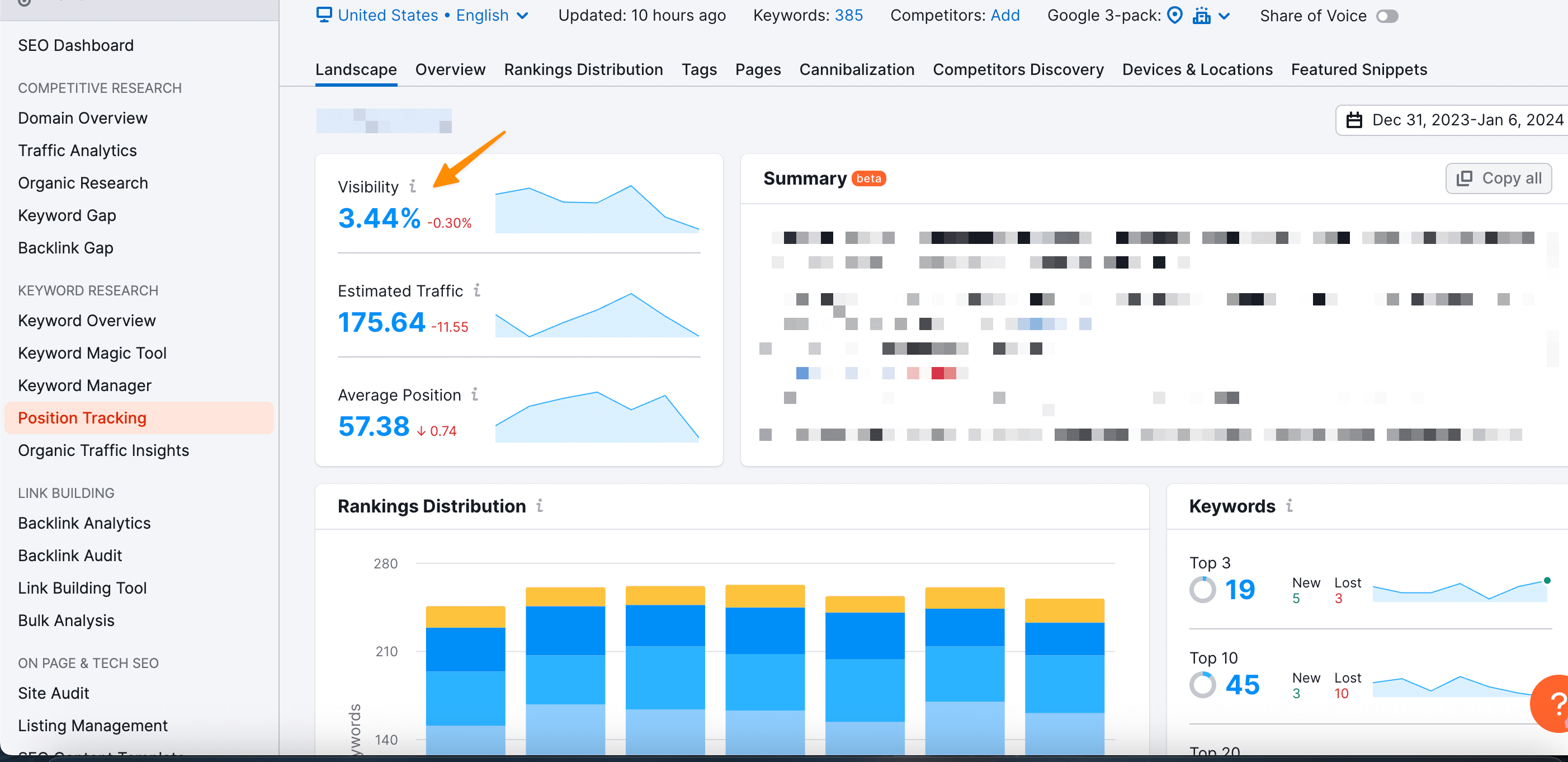Click the yellow segment of first ranking bar

465,617
